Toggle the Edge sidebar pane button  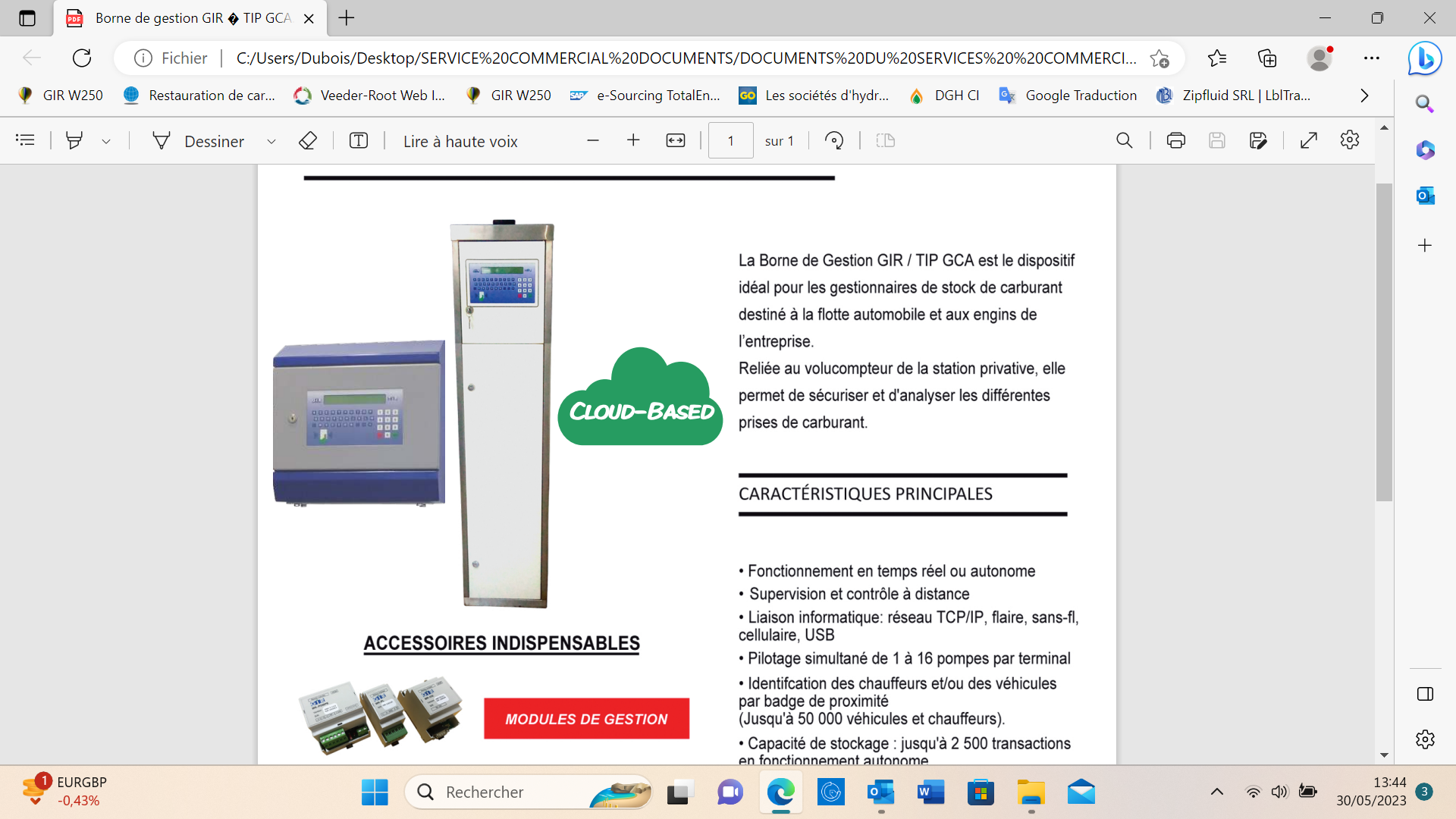[x=1425, y=694]
